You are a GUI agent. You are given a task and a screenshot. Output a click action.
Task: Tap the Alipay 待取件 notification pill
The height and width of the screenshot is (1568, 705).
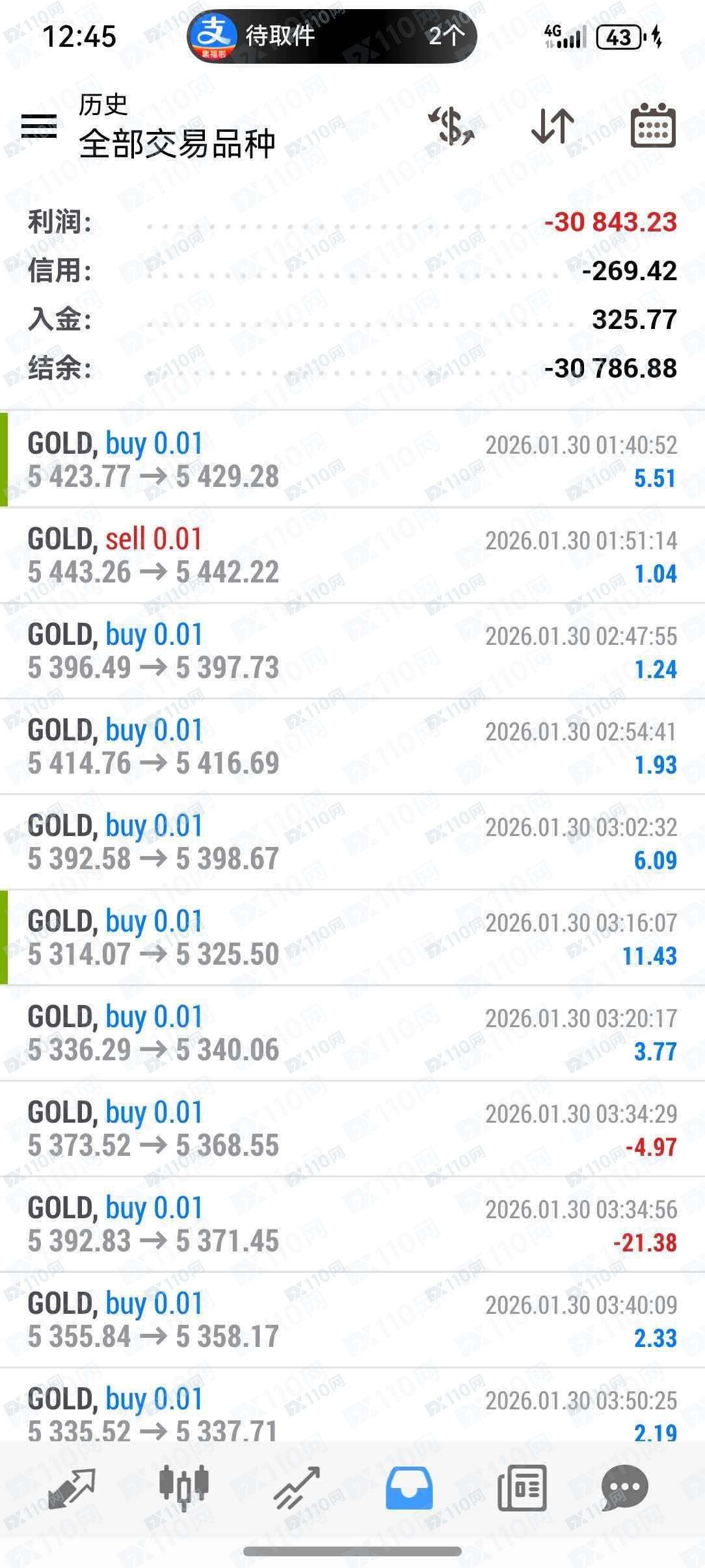(x=332, y=36)
